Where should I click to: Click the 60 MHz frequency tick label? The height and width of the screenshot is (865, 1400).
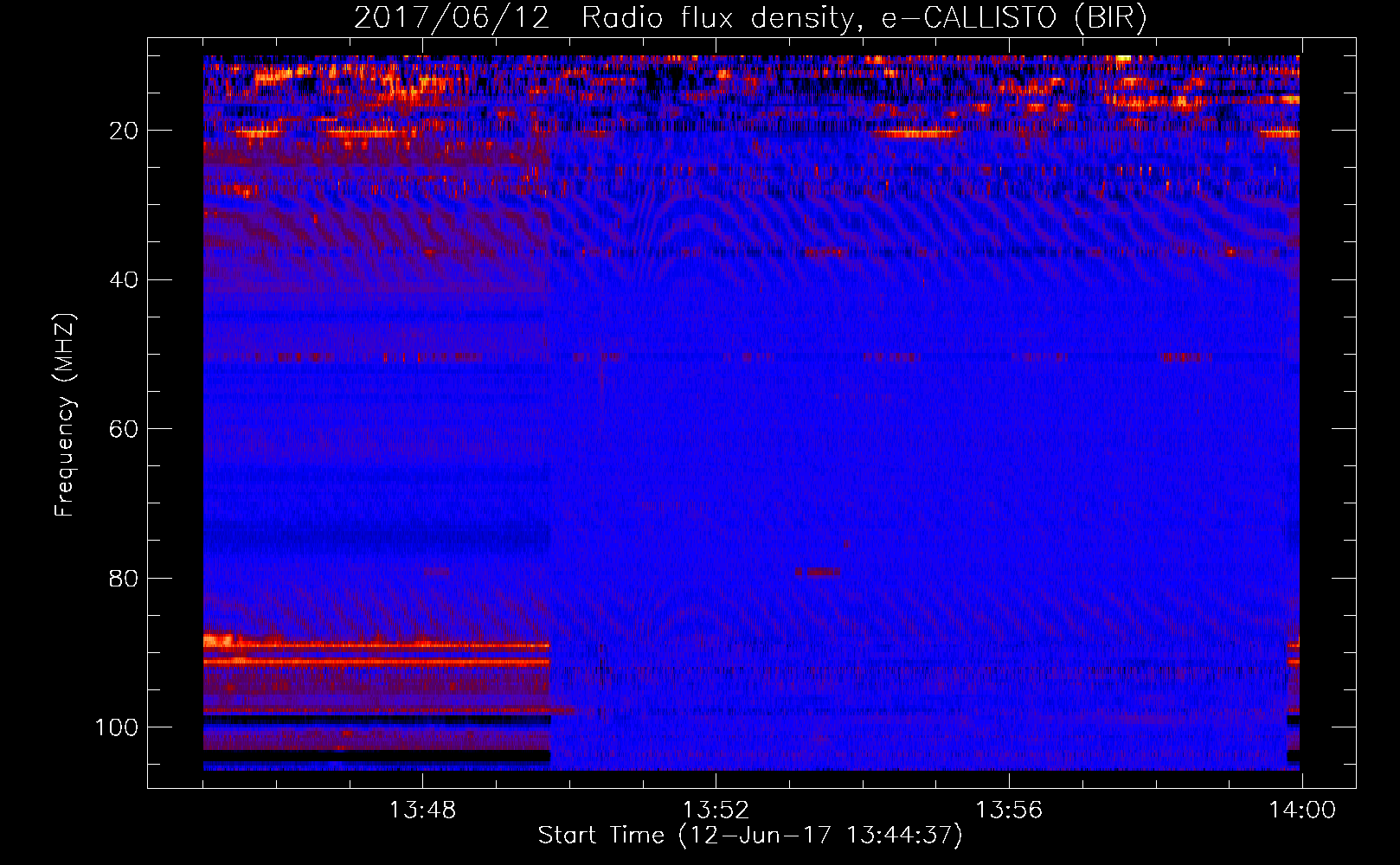coord(124,429)
